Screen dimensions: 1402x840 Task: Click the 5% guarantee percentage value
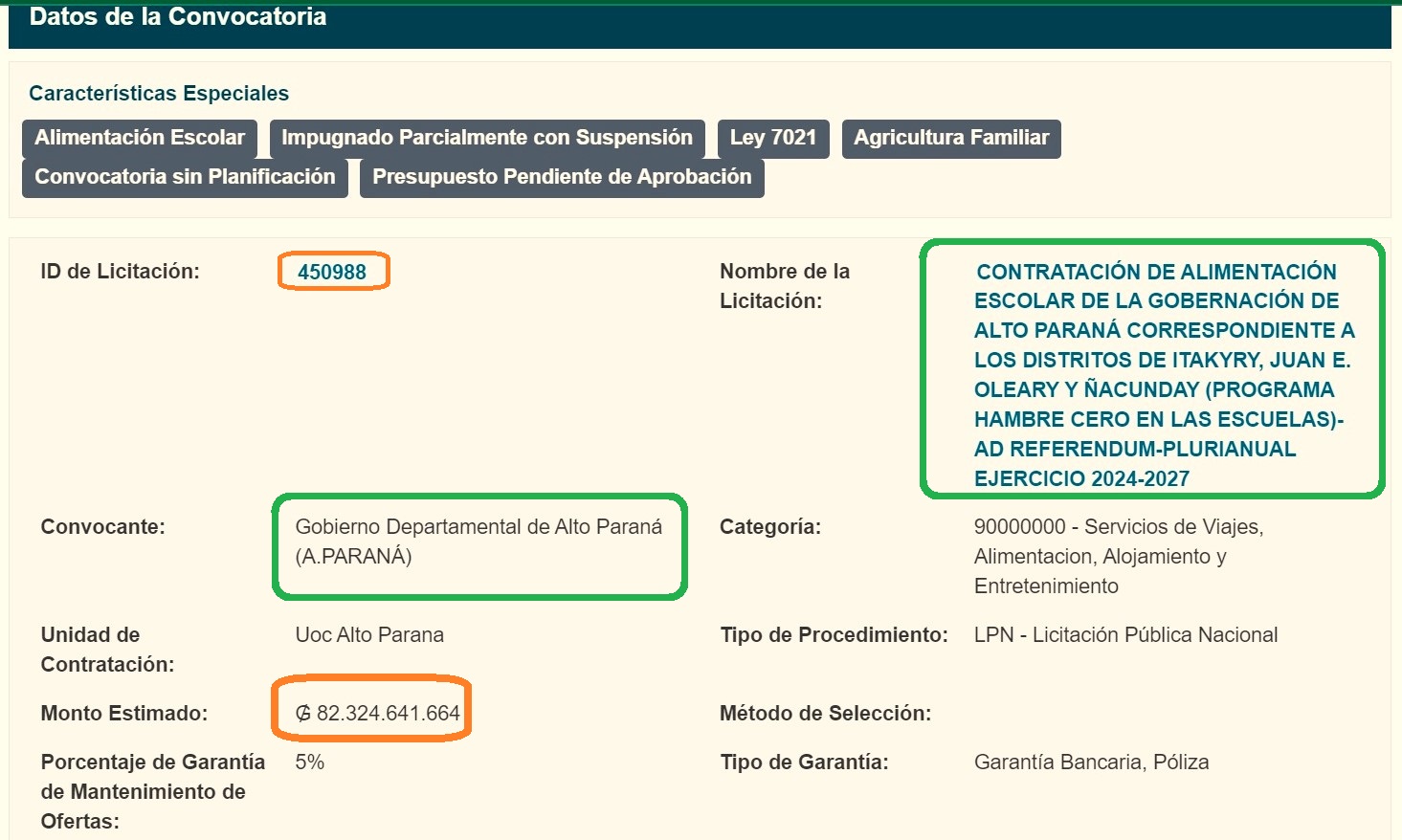(x=309, y=763)
